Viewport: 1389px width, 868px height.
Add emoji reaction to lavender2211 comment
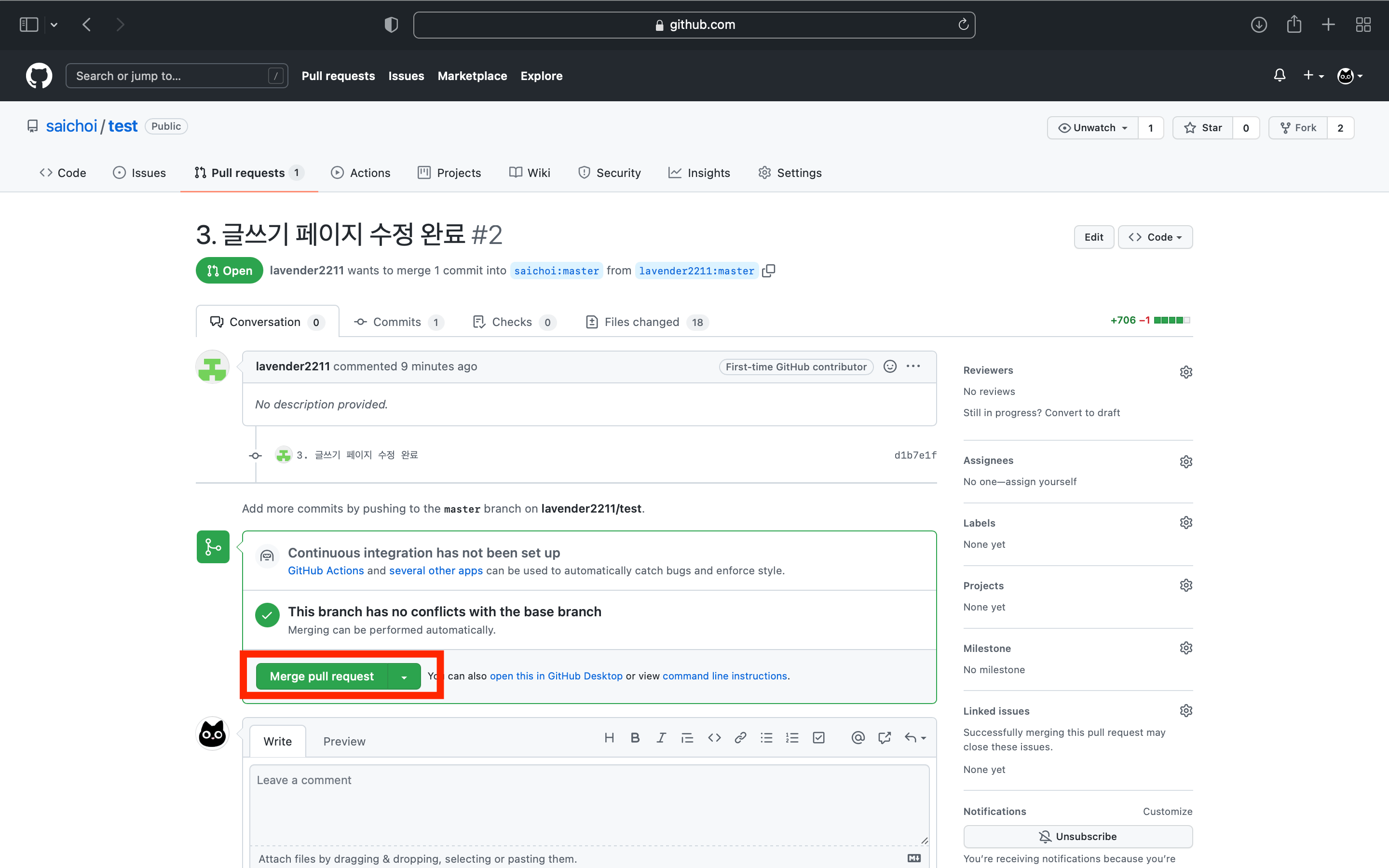coord(890,366)
